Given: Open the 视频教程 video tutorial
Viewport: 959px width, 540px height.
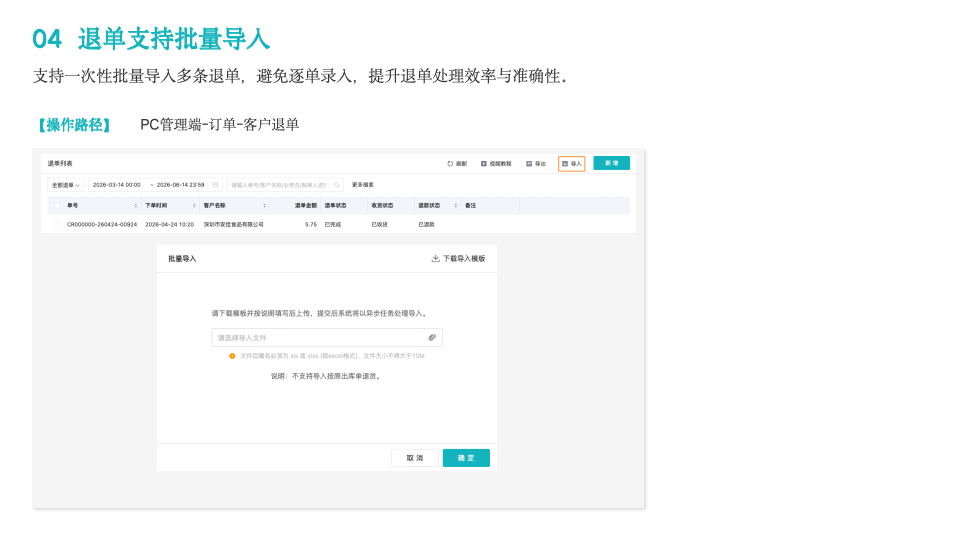Looking at the screenshot, I should coord(495,164).
